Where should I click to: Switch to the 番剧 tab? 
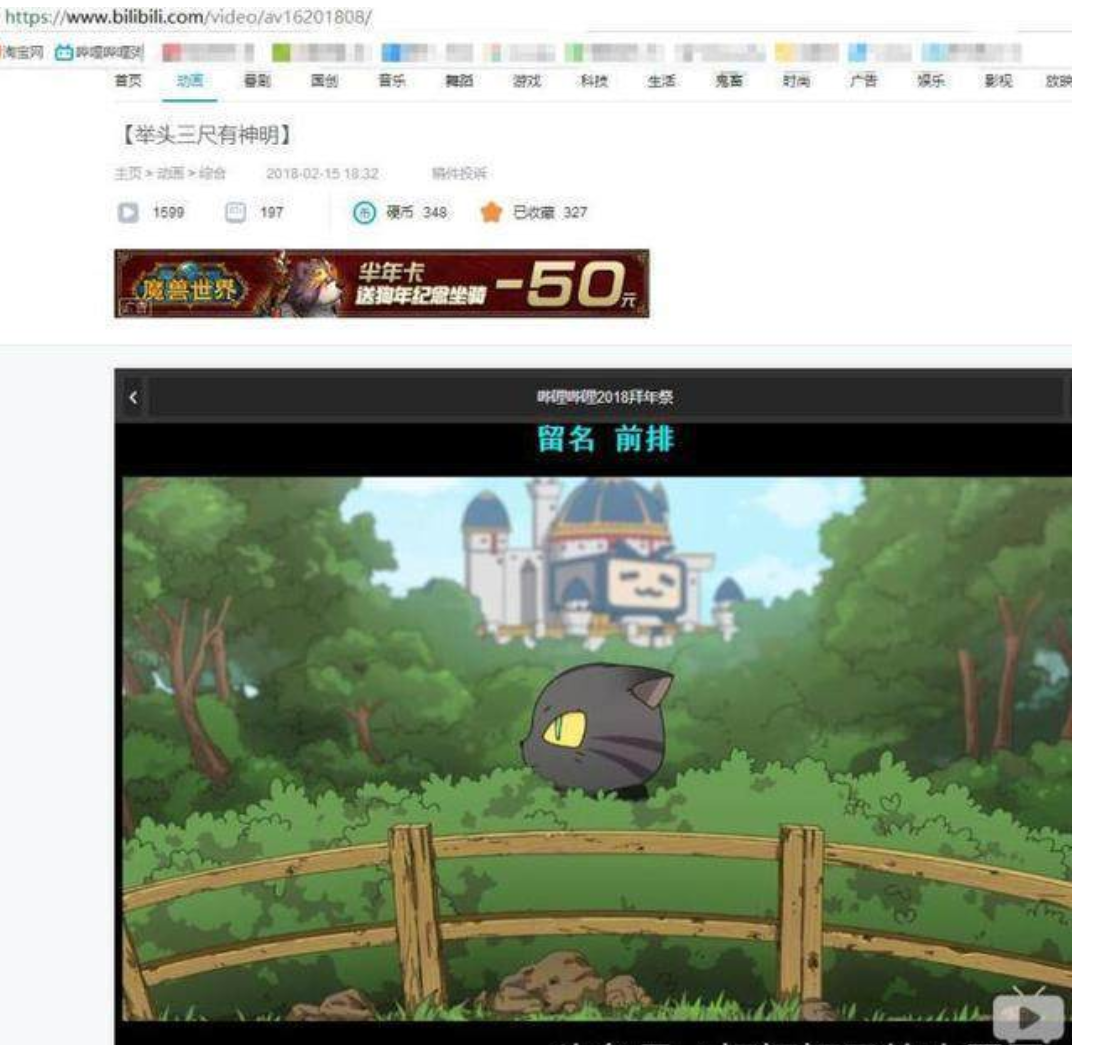pyautogui.click(x=257, y=81)
